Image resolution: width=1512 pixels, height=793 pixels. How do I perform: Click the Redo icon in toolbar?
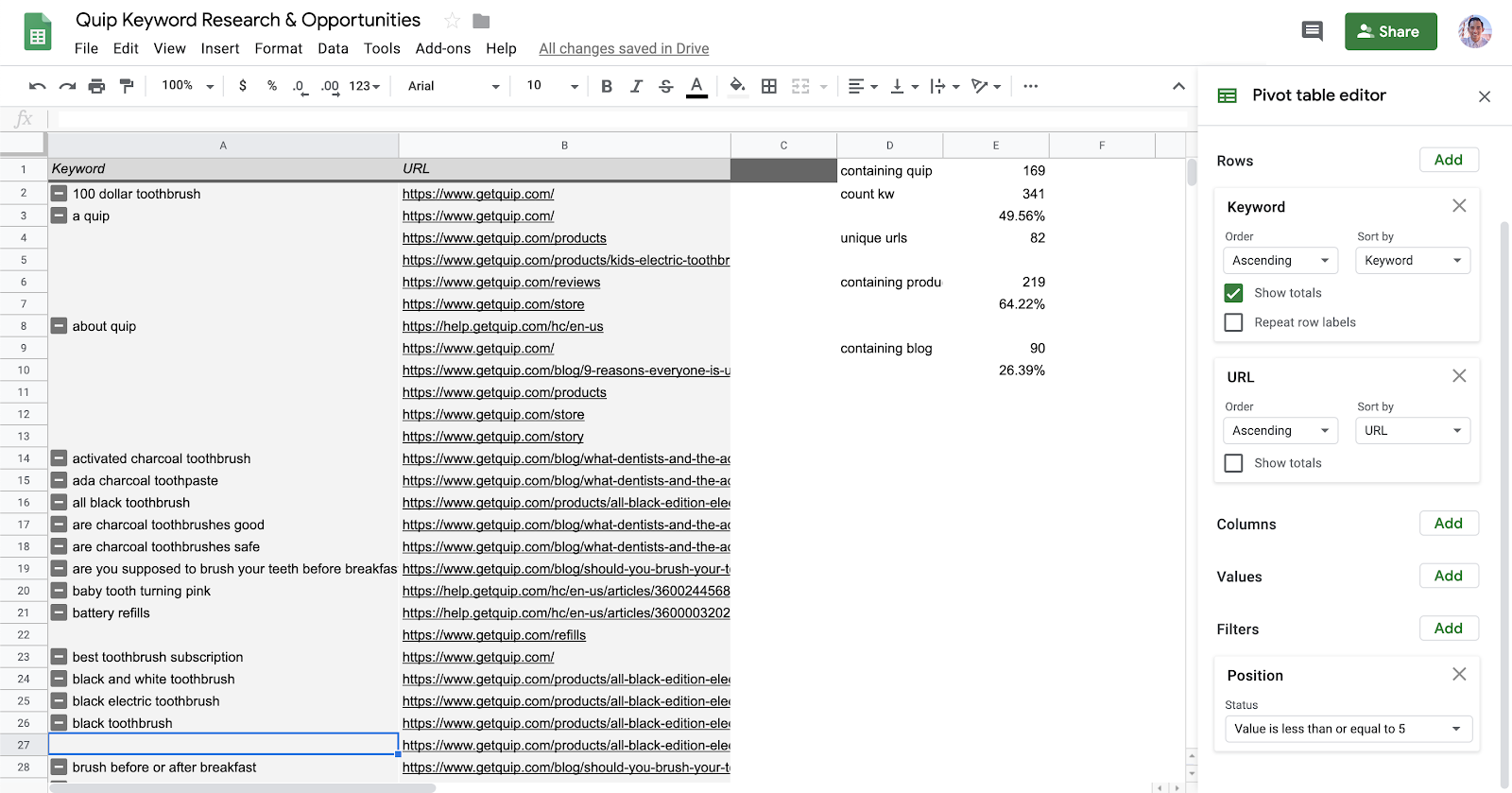pyautogui.click(x=67, y=86)
